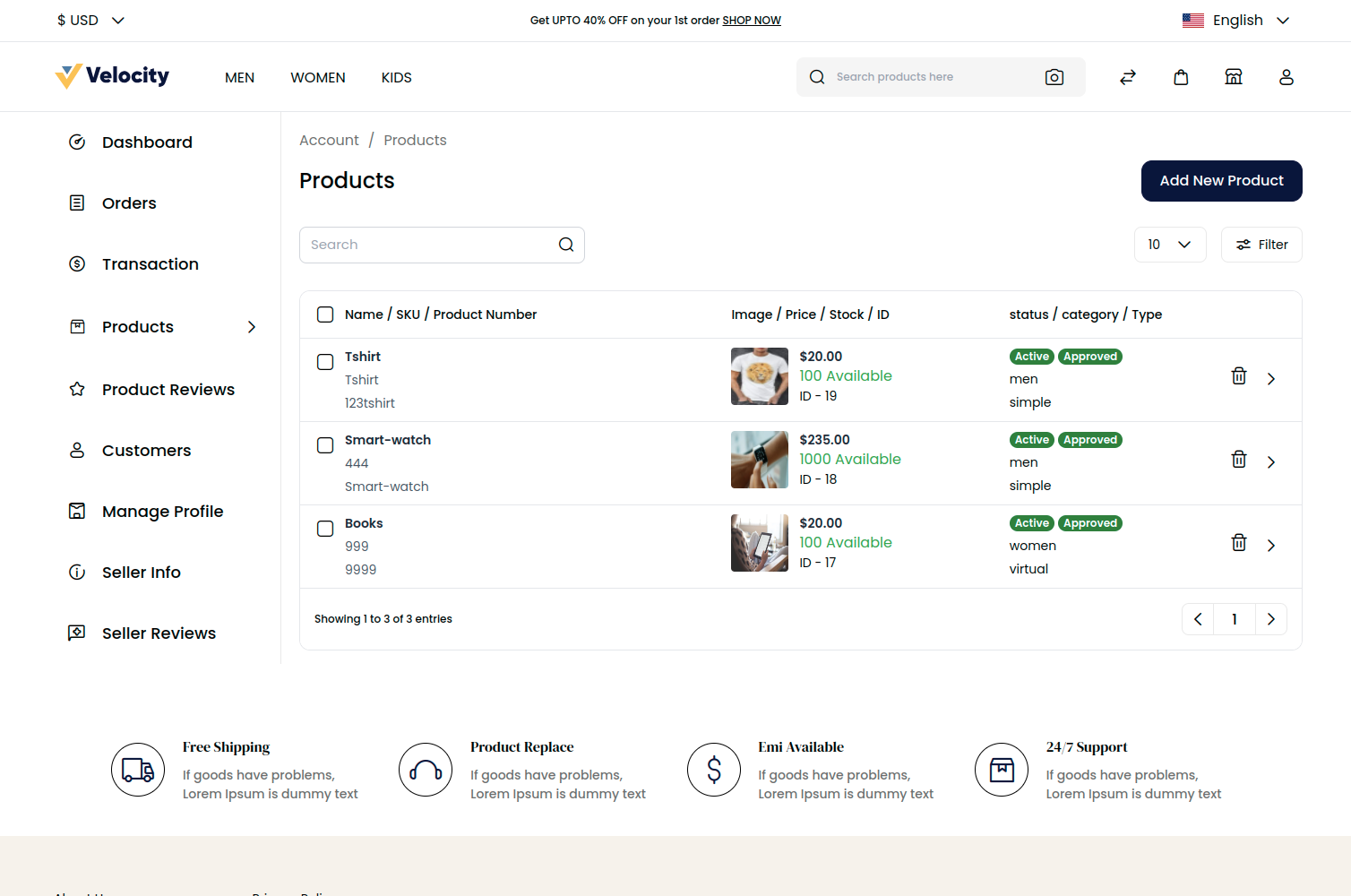Expand the Products sidebar item
The image size is (1351, 896).
tap(252, 327)
